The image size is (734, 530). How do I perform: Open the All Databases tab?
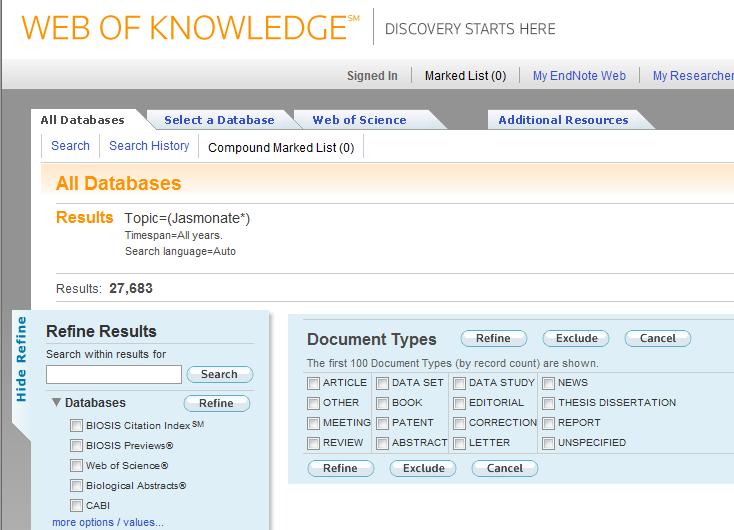click(82, 120)
